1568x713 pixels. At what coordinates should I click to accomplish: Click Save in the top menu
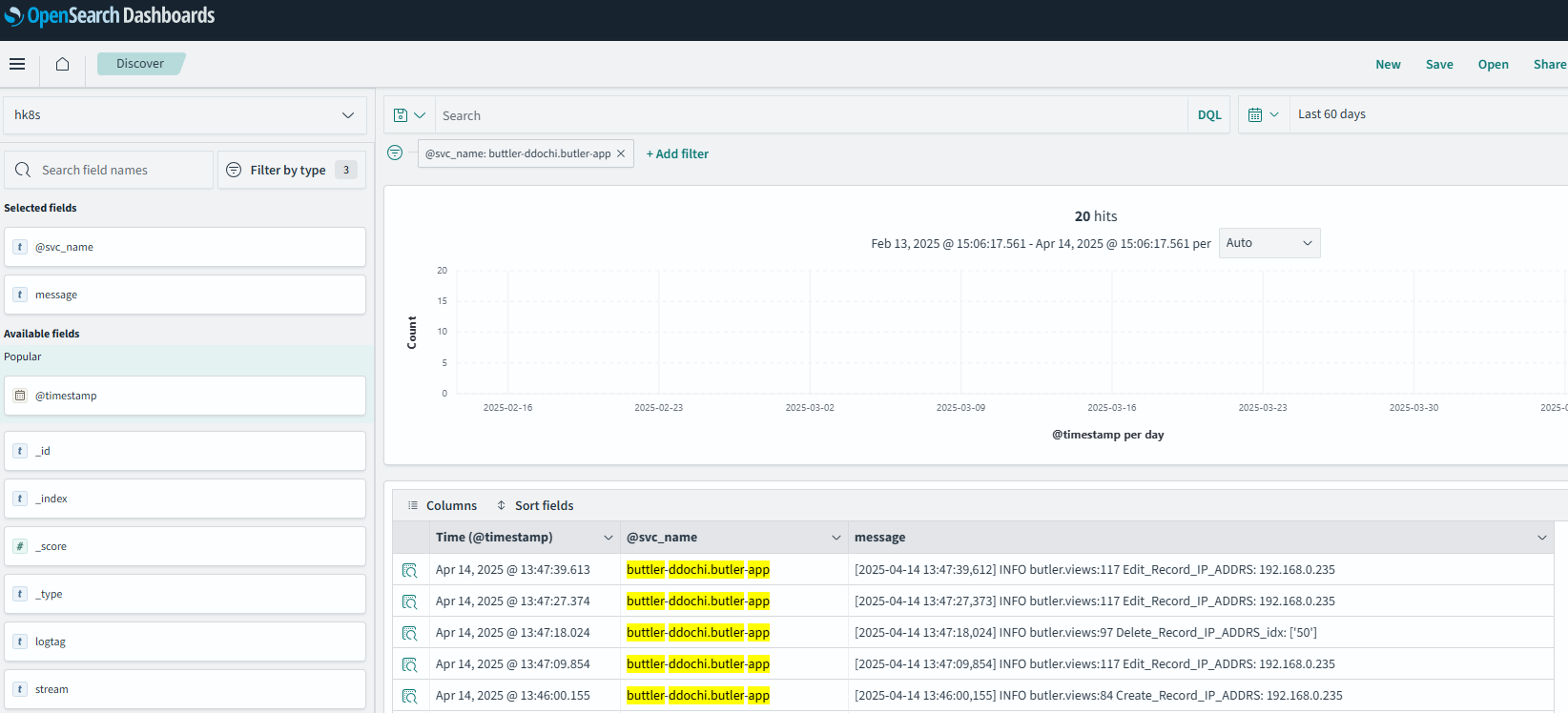coord(1439,65)
